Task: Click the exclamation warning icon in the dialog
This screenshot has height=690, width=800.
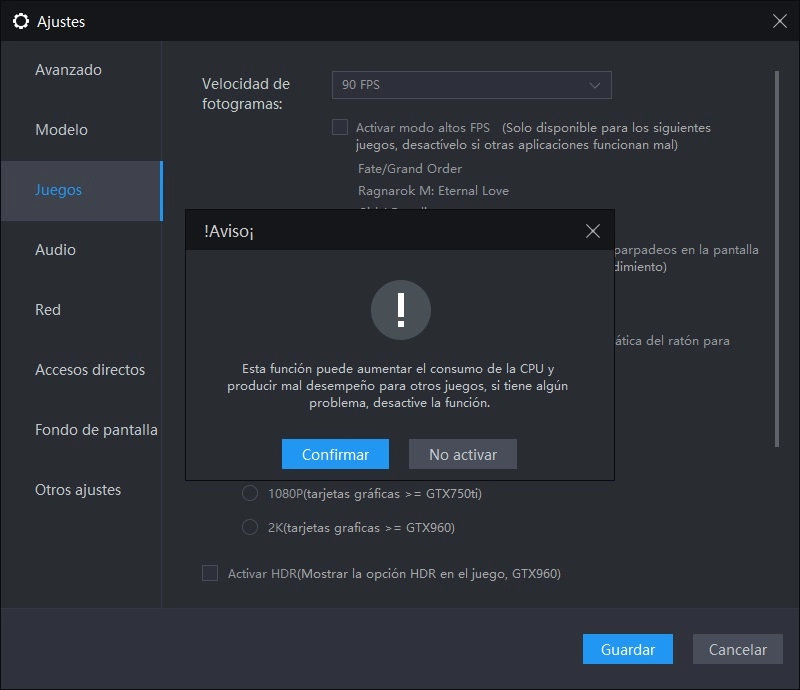Action: pyautogui.click(x=400, y=310)
